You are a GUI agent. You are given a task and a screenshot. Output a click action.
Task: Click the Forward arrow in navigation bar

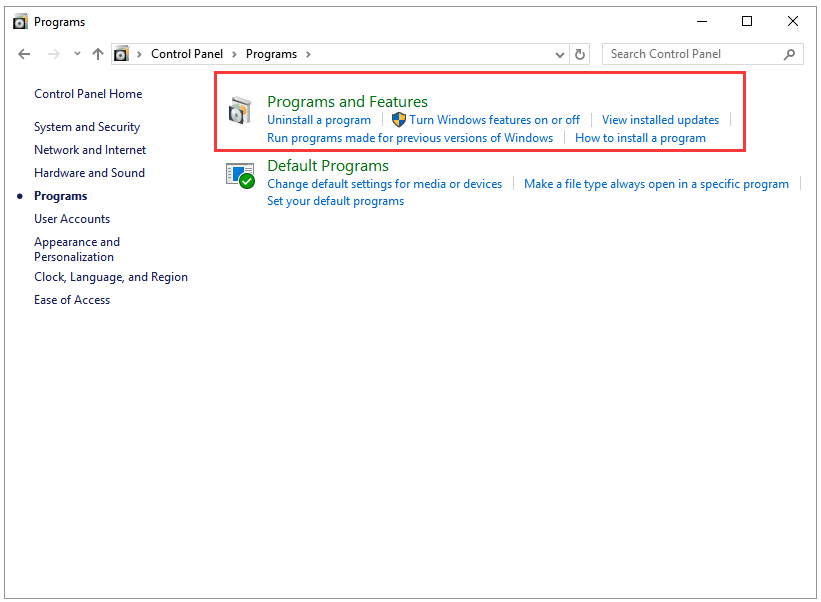point(53,54)
